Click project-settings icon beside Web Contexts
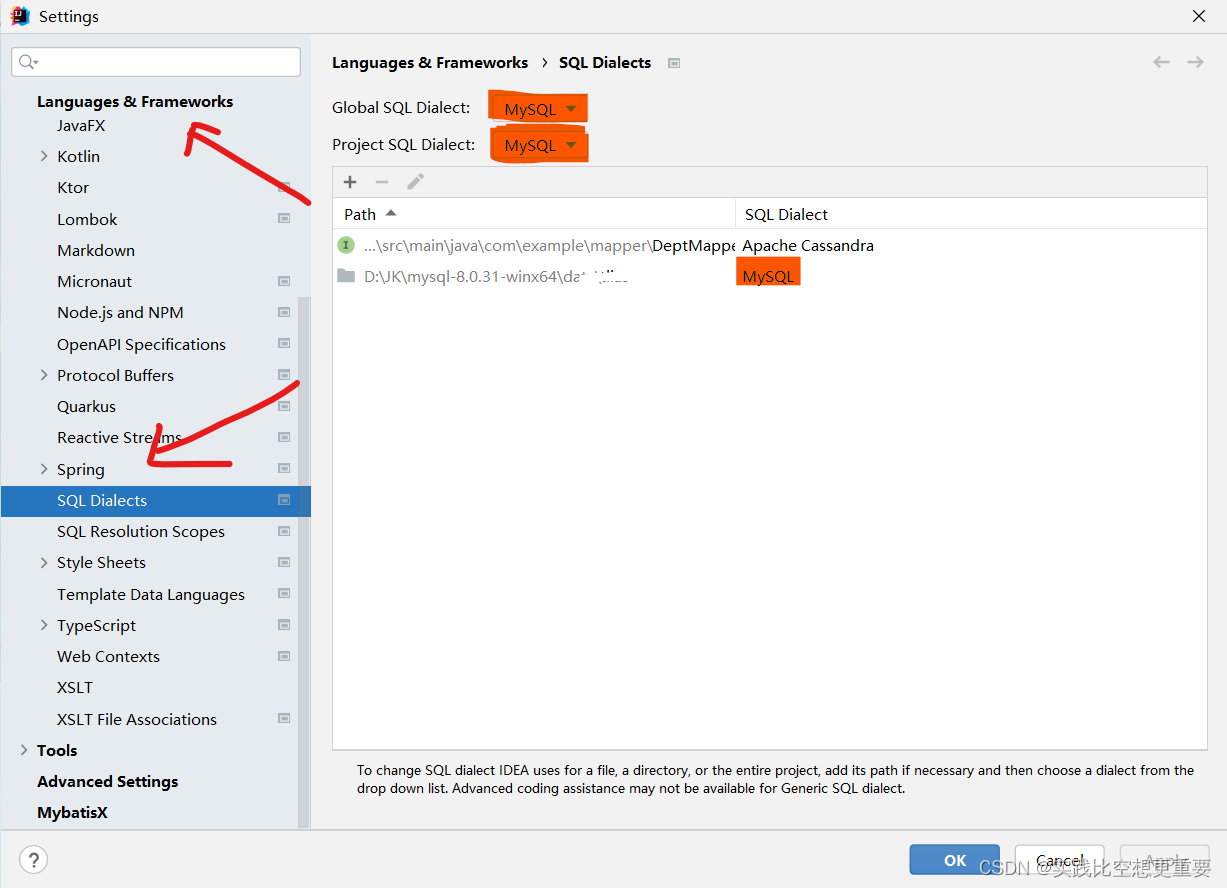 pos(284,656)
